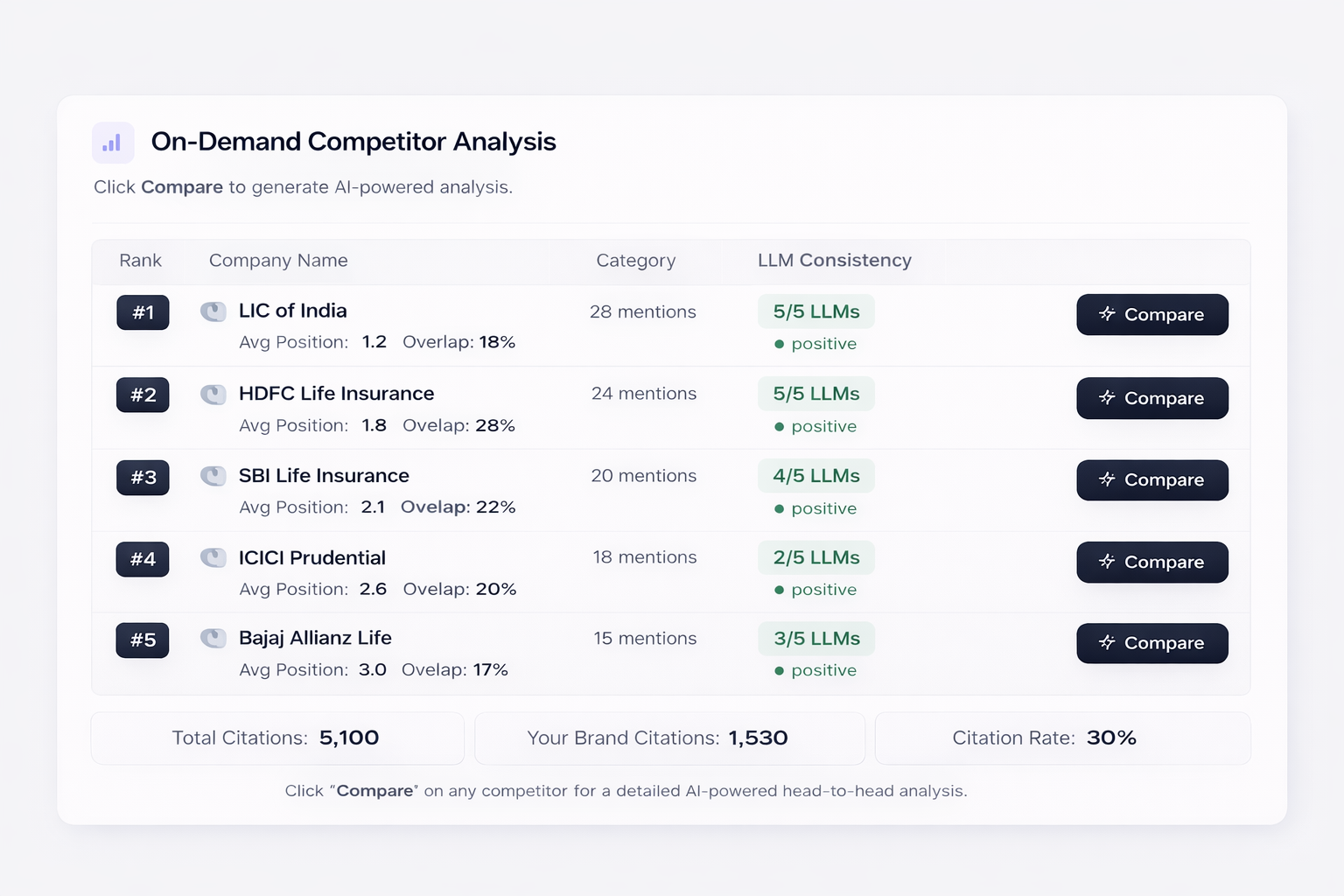Click the ICICI Prudential logo icon
Screen dimensions: 1344x896
[213, 558]
